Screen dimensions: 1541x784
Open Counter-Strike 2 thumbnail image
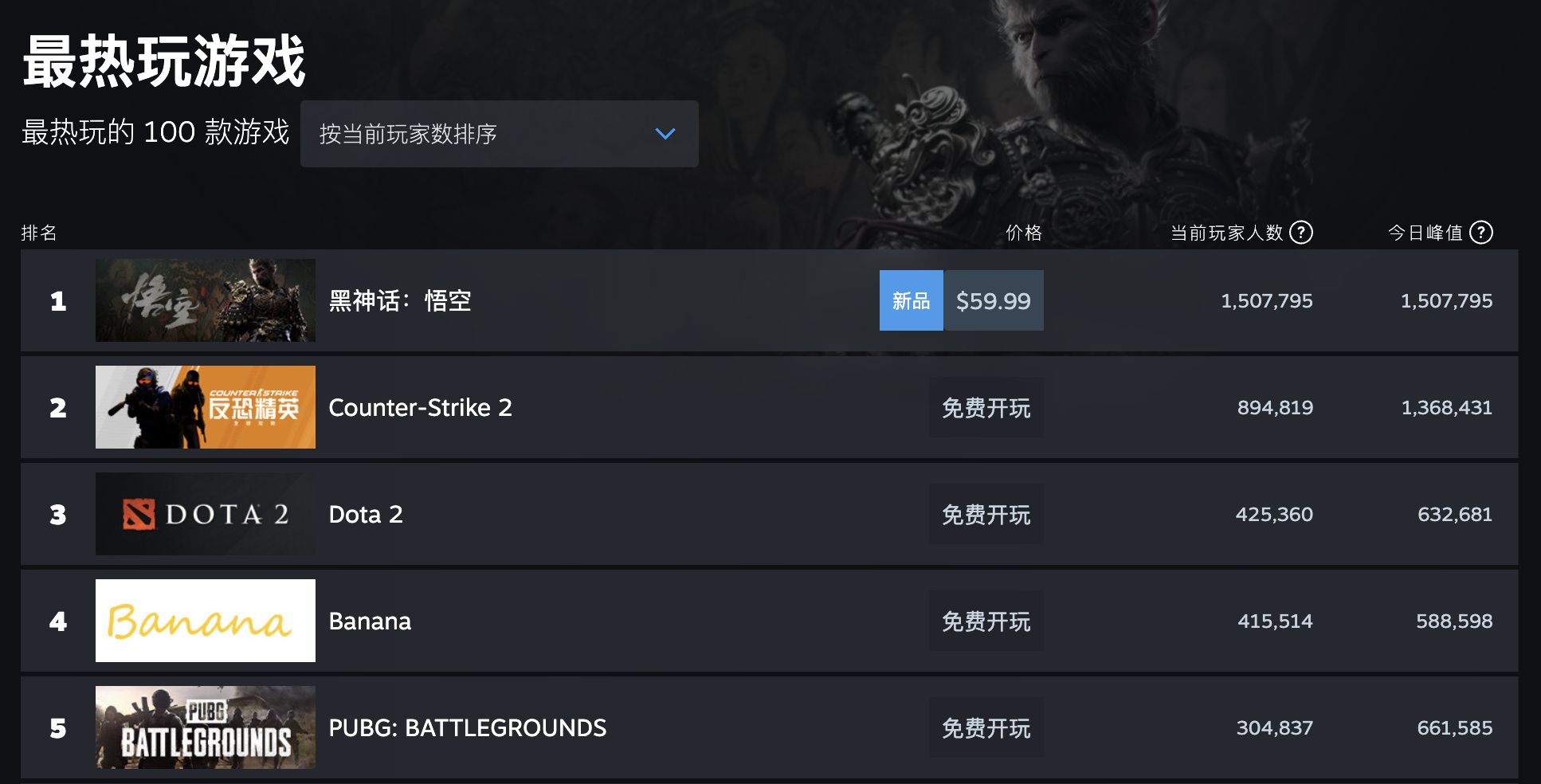pos(206,407)
